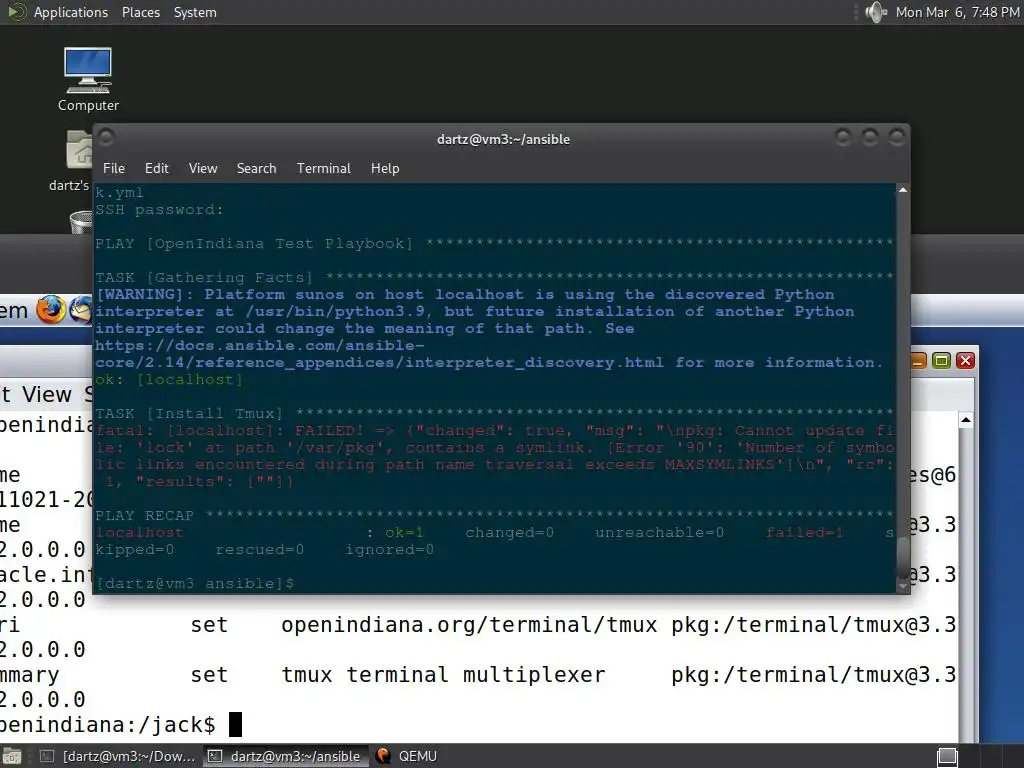Click the ansible docs URL line starting https://docs.ansible.com

(x=259, y=345)
